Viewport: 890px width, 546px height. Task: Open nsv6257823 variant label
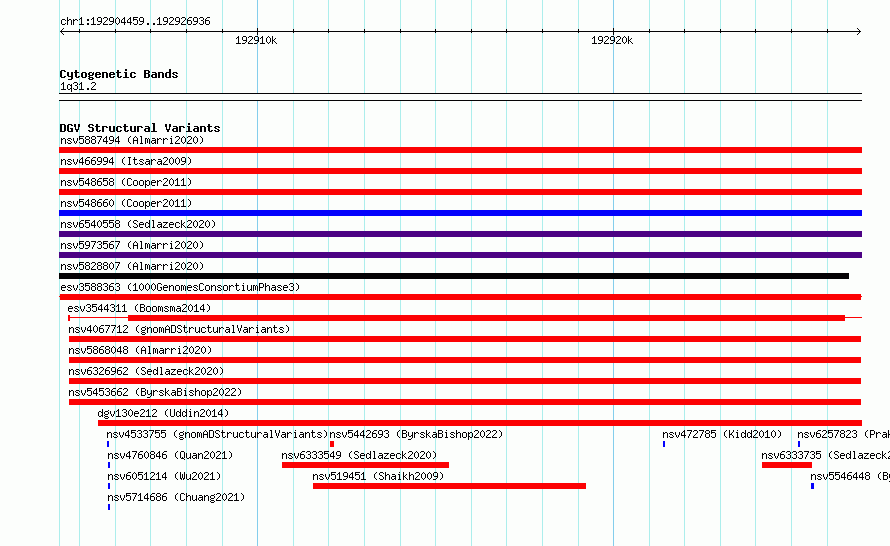pyautogui.click(x=843, y=434)
